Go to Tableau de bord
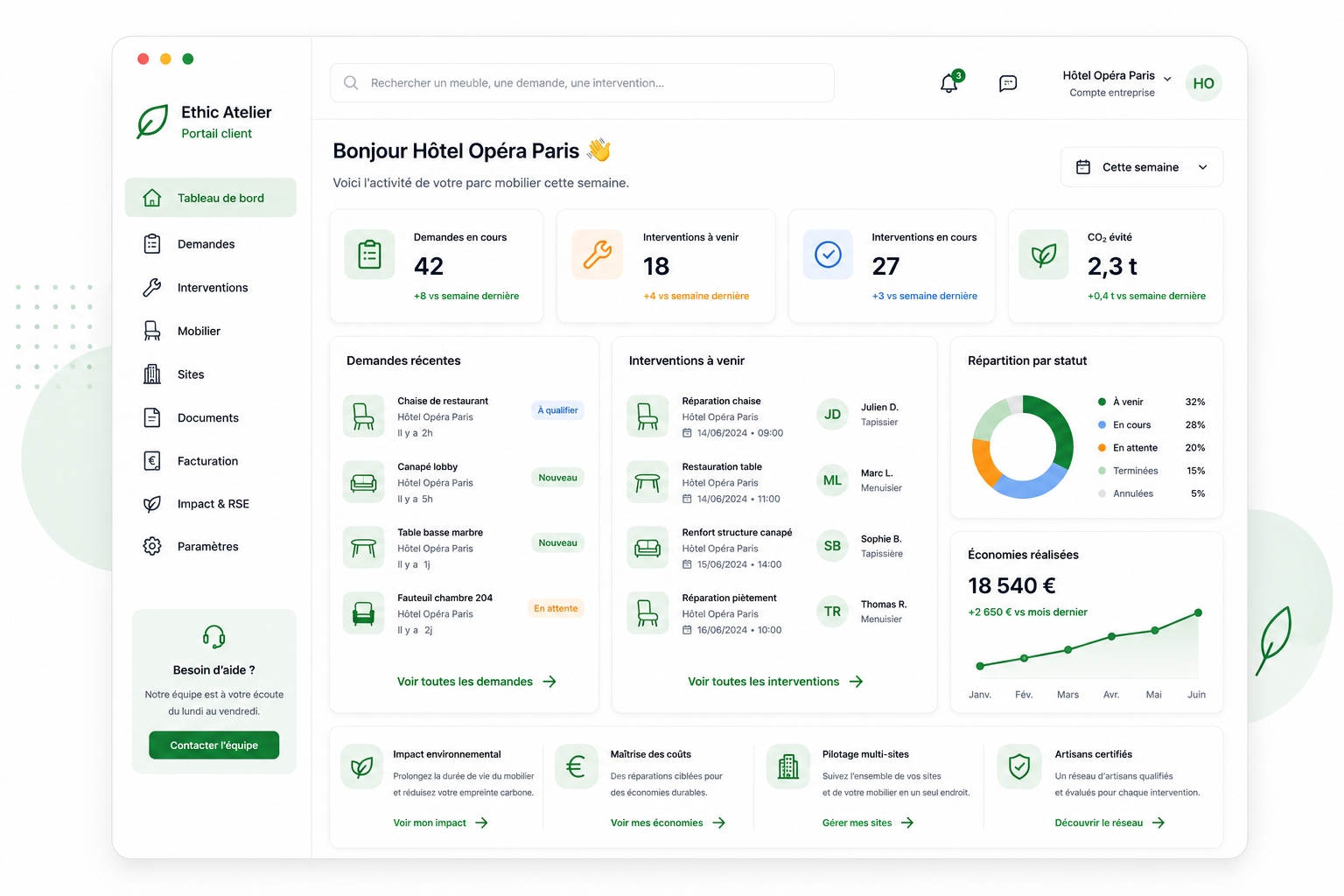1344x896 pixels. pyautogui.click(x=211, y=198)
